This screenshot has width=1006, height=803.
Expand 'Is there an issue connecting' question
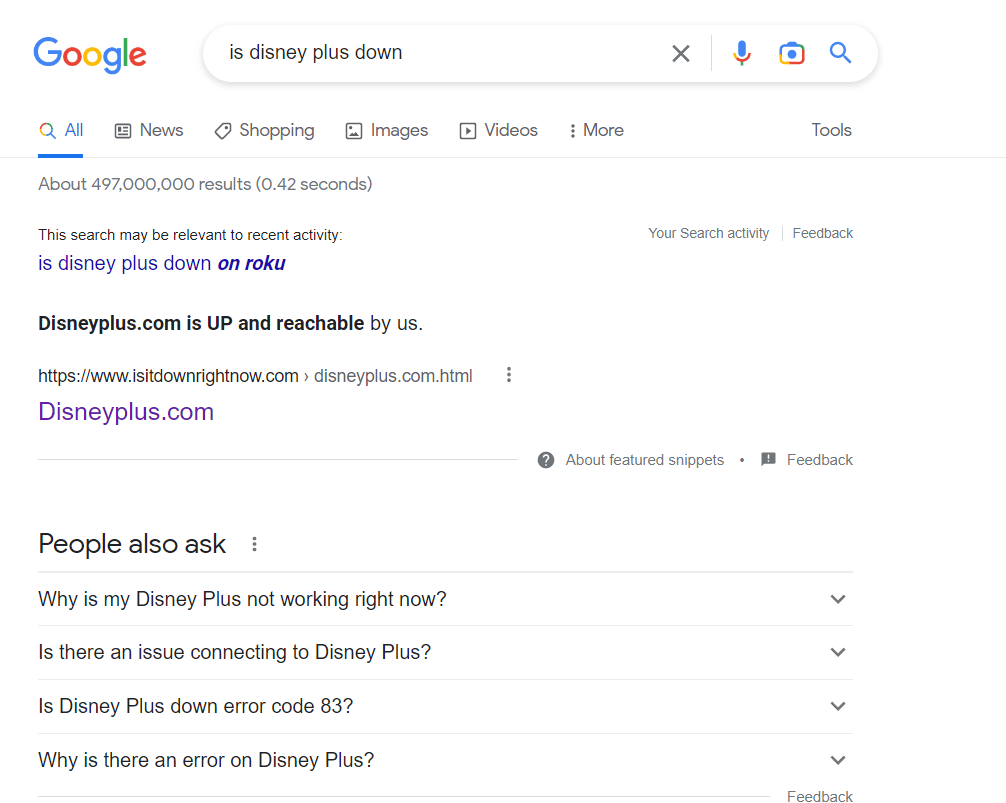click(x=445, y=652)
